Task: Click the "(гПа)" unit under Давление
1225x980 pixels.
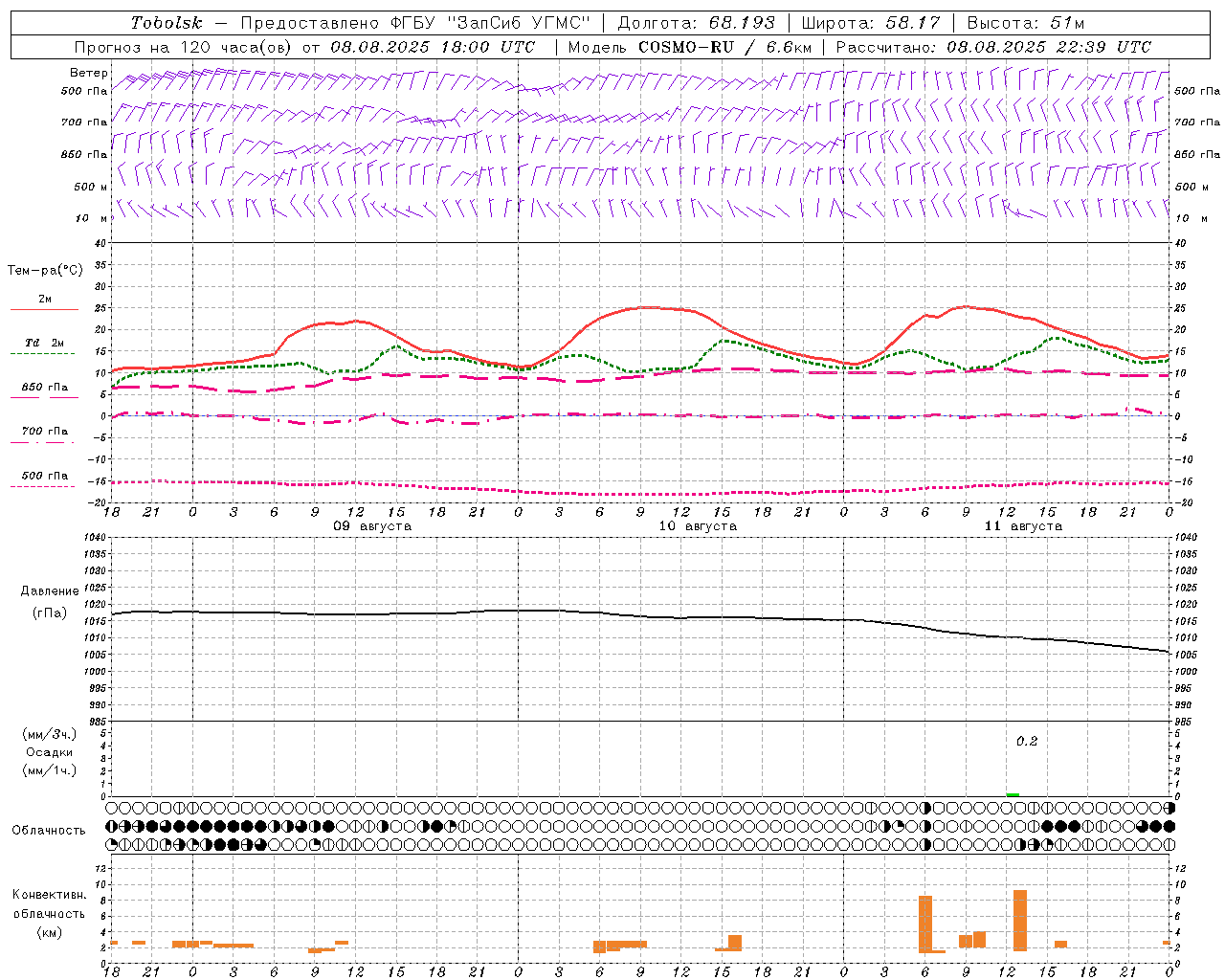Action: pos(50,613)
